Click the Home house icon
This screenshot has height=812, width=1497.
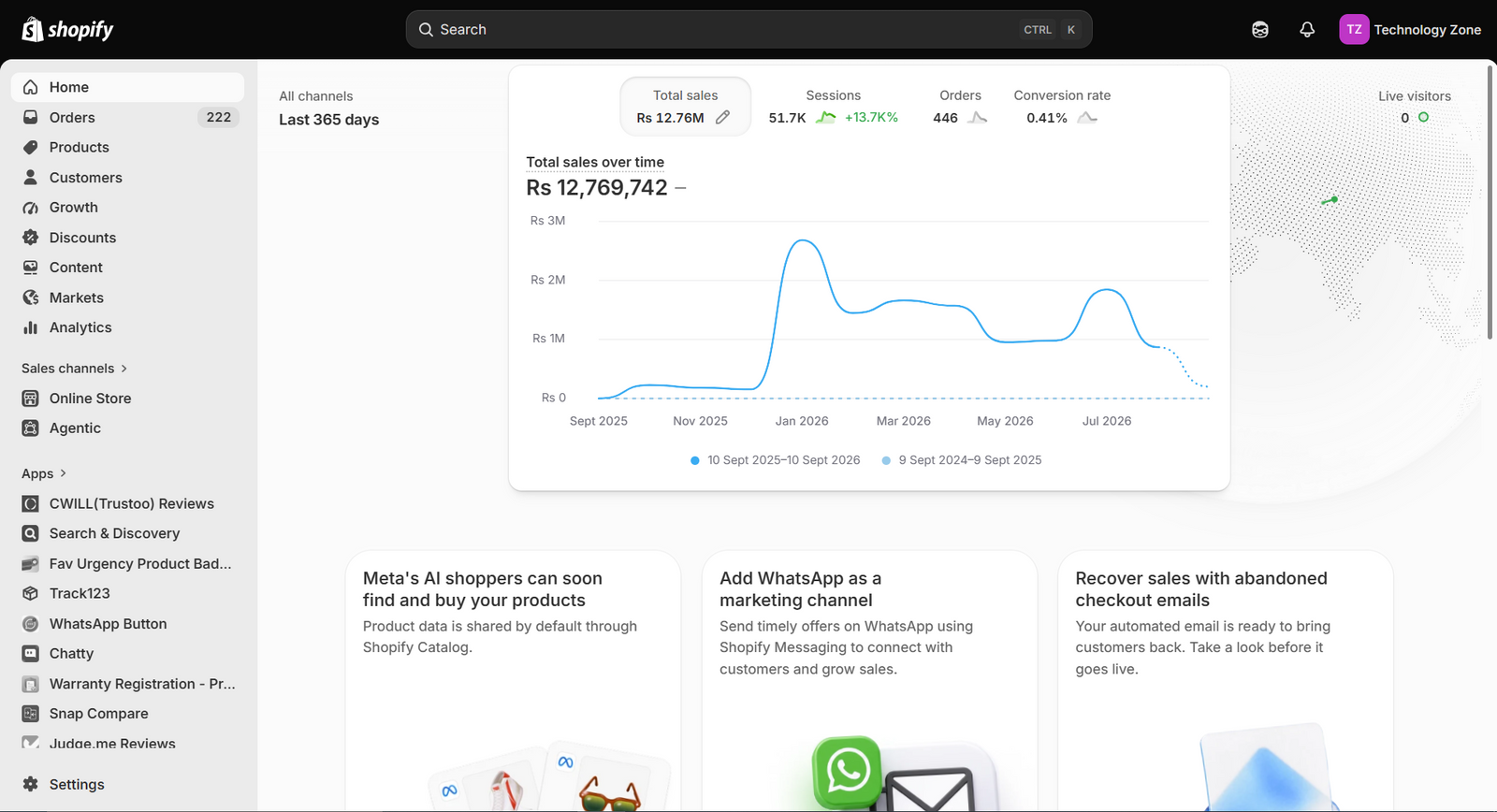tap(31, 87)
